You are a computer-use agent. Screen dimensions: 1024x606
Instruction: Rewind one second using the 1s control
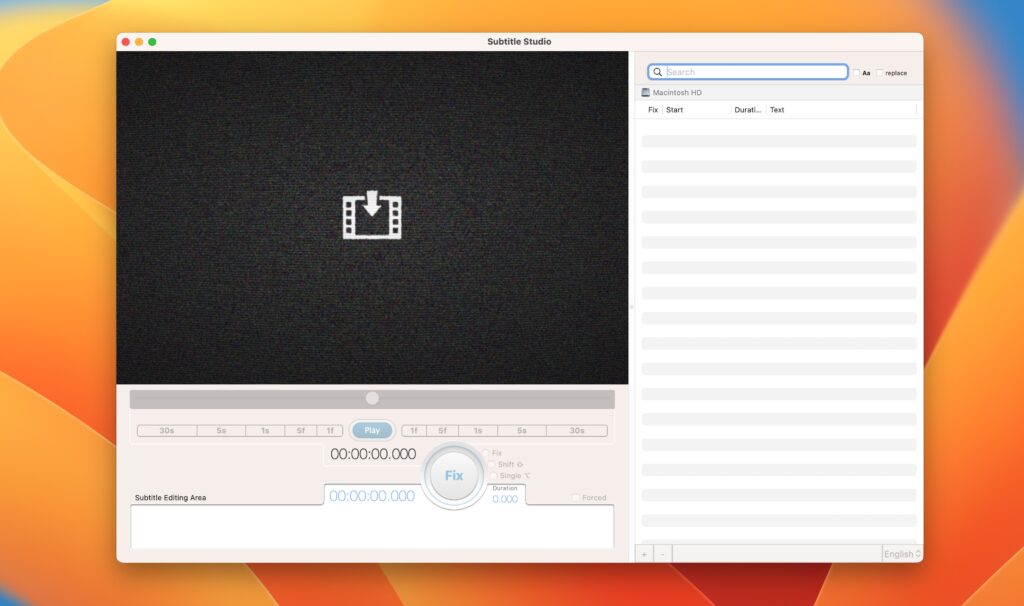pyautogui.click(x=265, y=430)
